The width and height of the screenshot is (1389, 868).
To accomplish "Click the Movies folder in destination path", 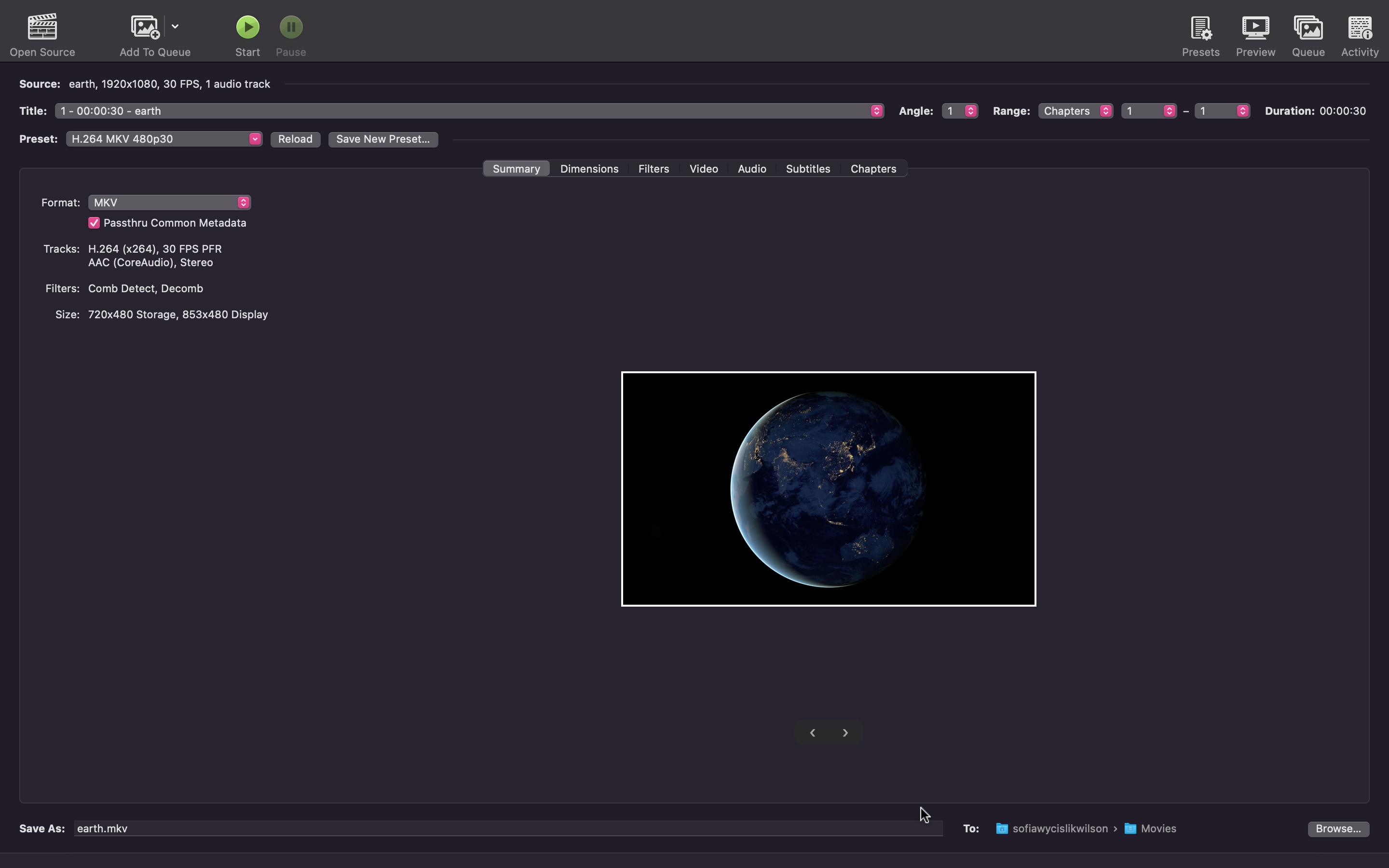I will pos(1150,828).
